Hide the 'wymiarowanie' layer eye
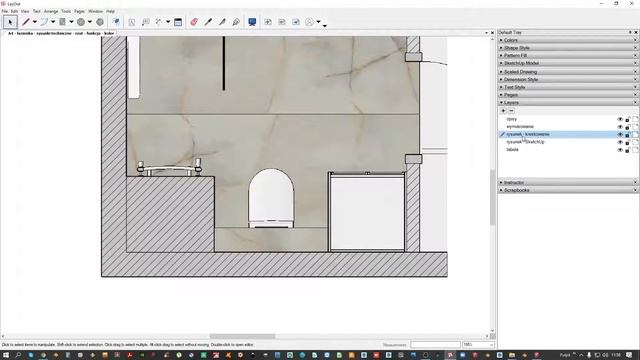 click(x=620, y=127)
